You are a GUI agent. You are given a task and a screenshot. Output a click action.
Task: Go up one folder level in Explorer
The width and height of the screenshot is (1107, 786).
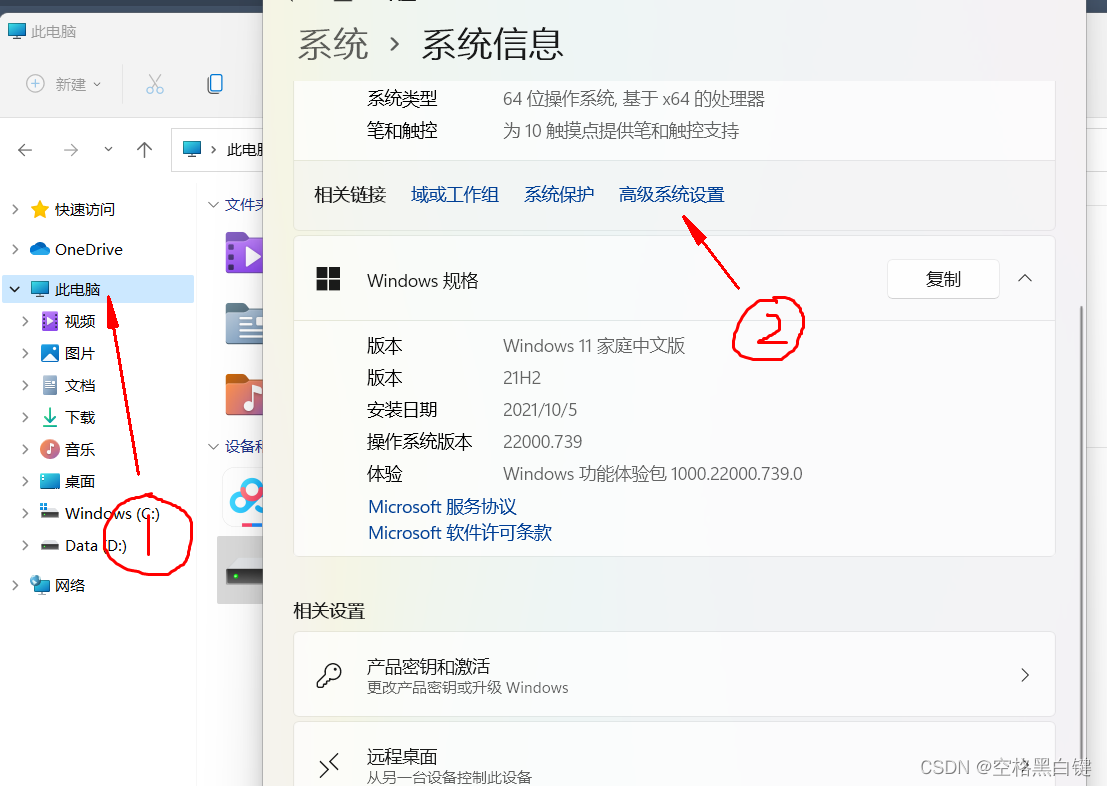click(144, 150)
